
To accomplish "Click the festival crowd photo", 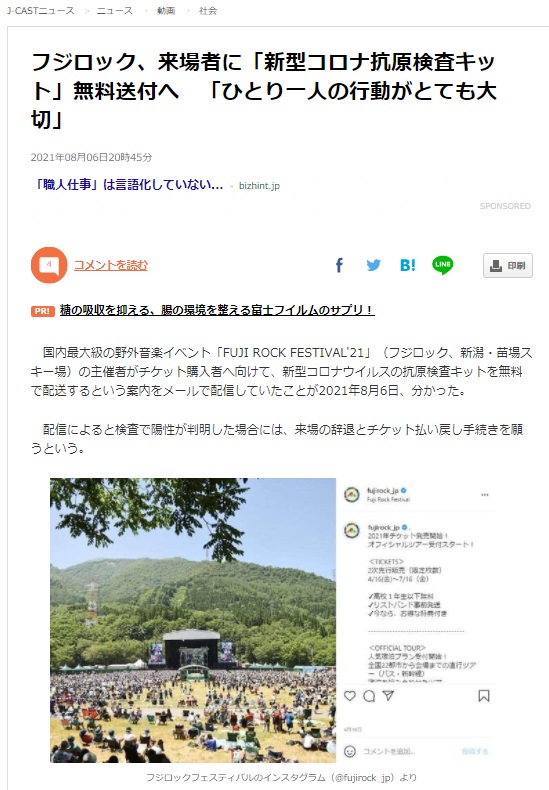I will (193, 620).
